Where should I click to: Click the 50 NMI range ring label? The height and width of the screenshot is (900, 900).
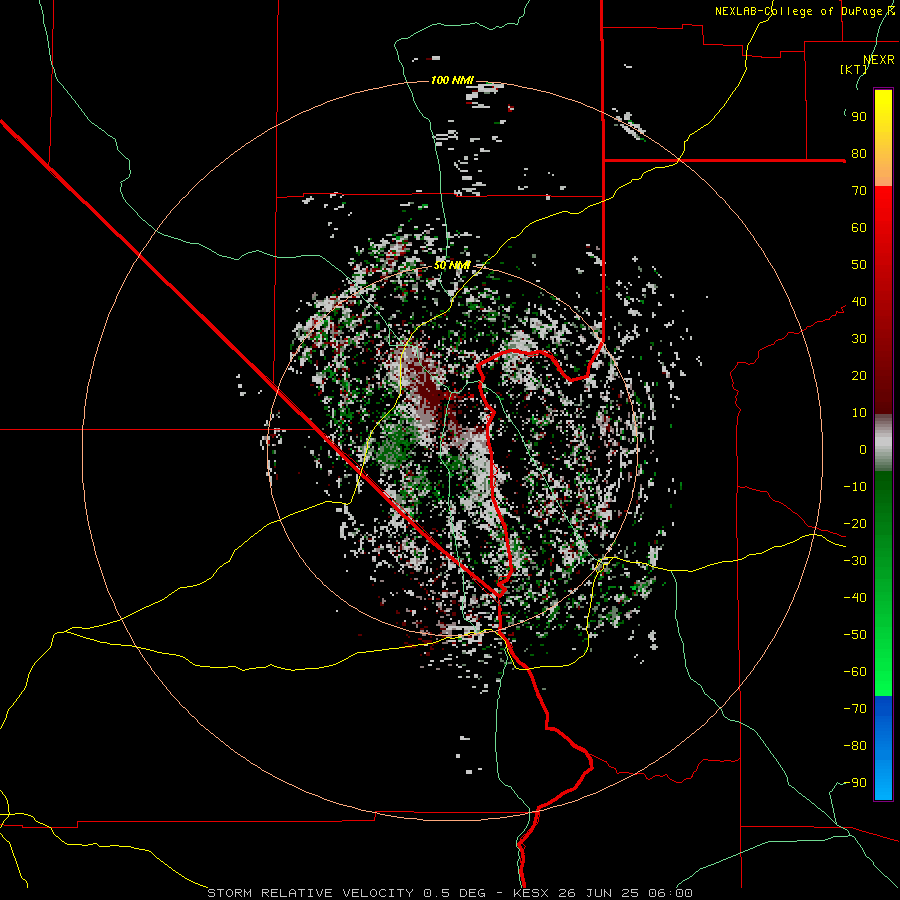click(x=452, y=265)
